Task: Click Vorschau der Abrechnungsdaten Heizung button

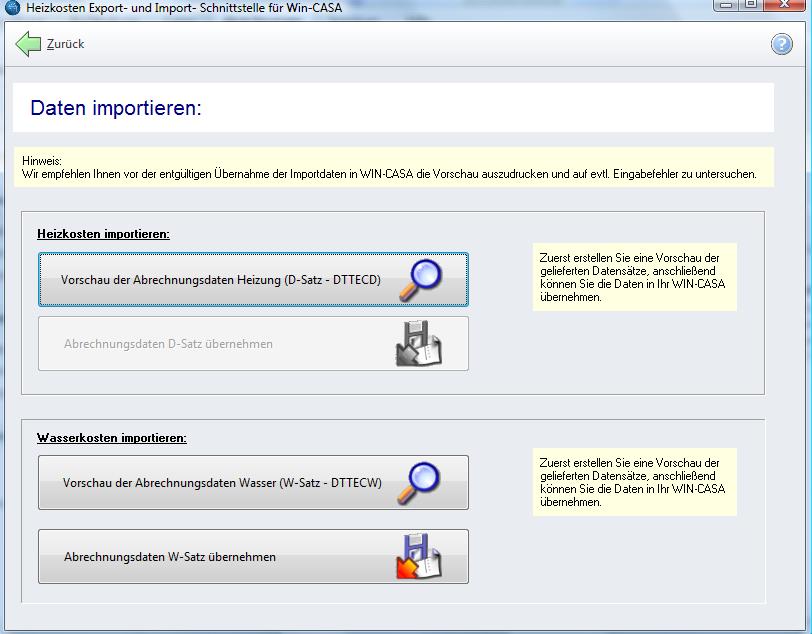Action: click(253, 280)
